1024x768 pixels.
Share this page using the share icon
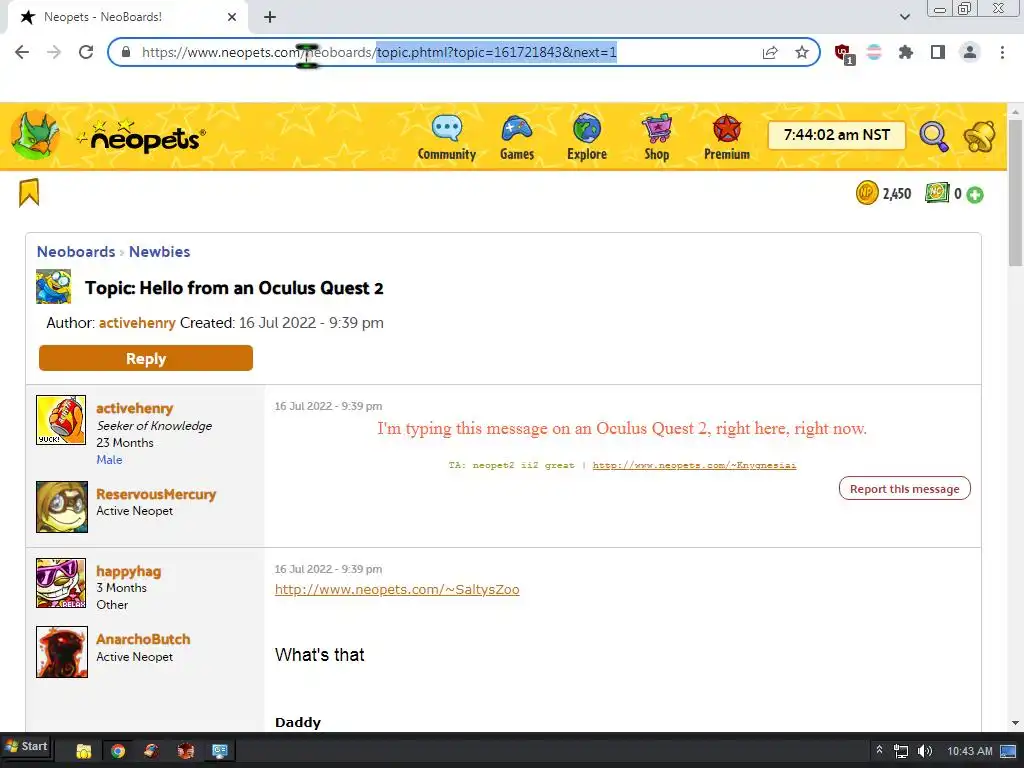770,52
